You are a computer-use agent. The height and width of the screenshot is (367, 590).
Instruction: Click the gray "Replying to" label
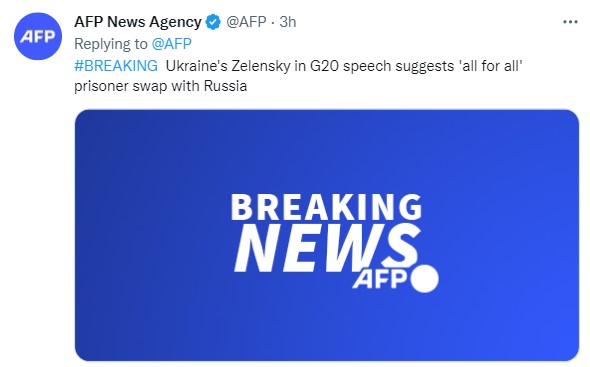pyautogui.click(x=111, y=44)
